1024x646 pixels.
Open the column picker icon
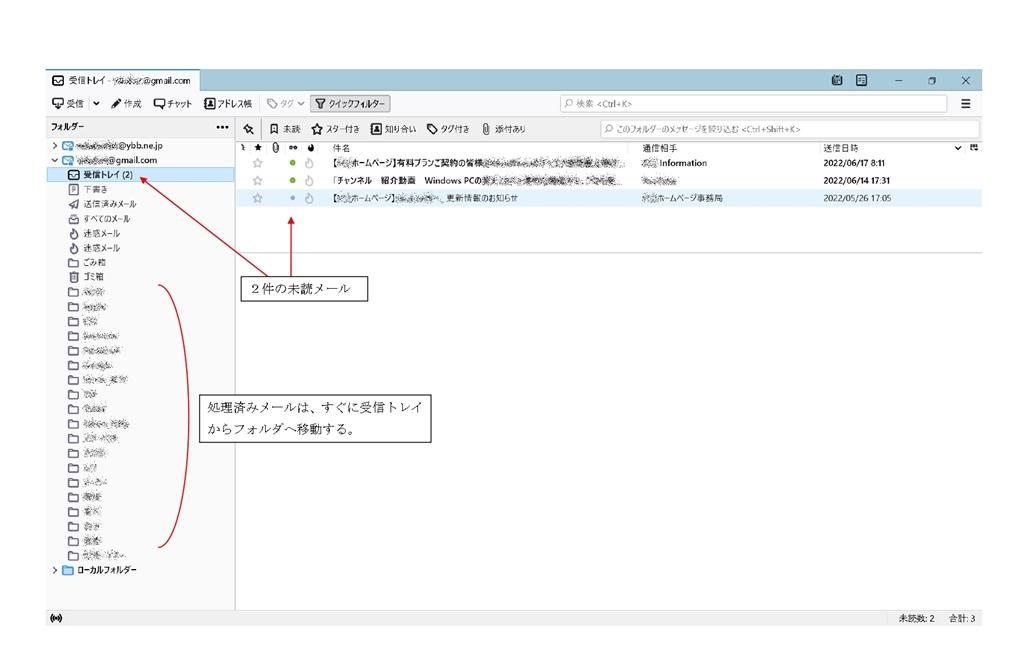pyautogui.click(x=974, y=148)
